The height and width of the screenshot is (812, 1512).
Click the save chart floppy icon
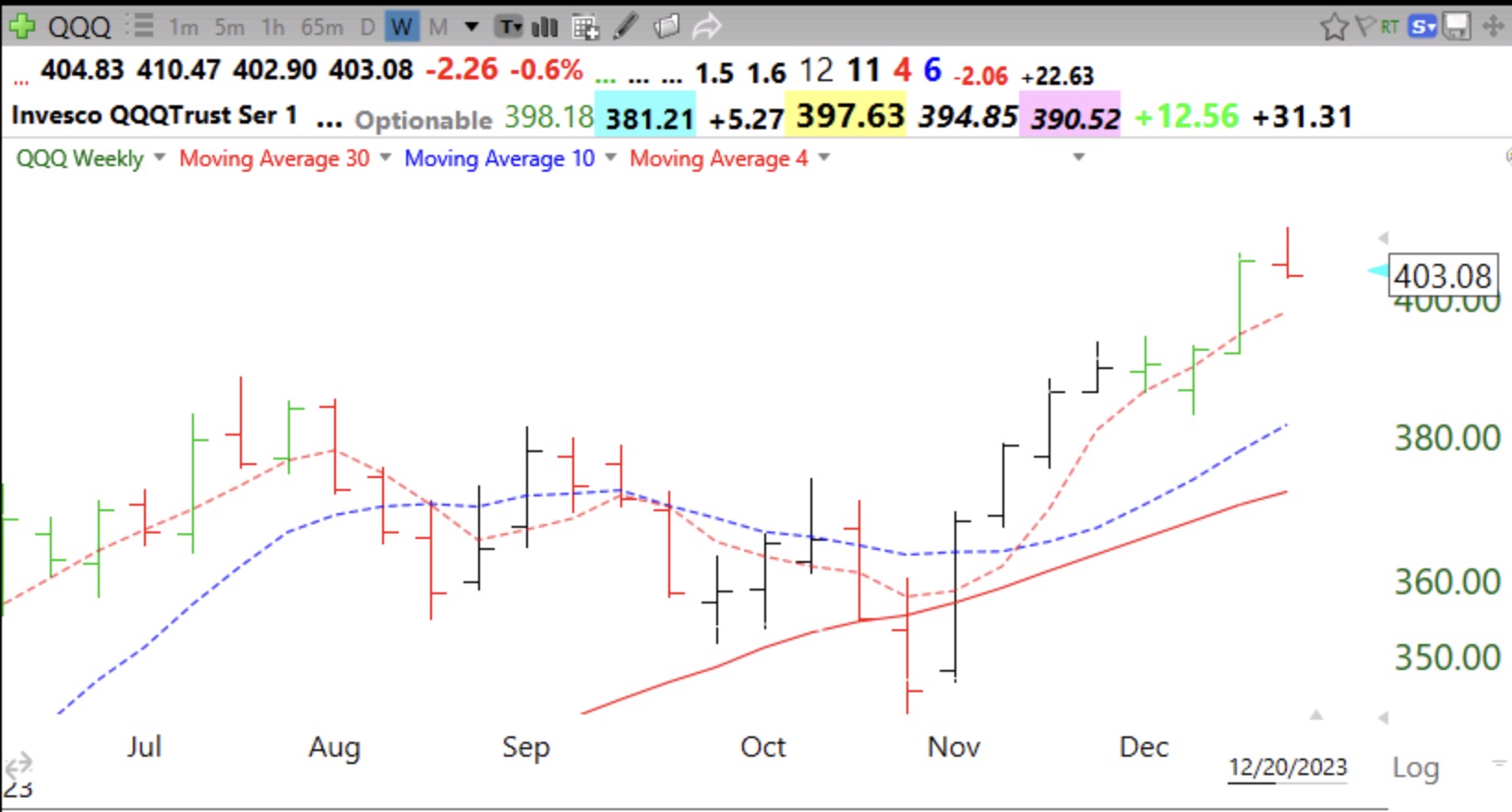coord(1457,27)
